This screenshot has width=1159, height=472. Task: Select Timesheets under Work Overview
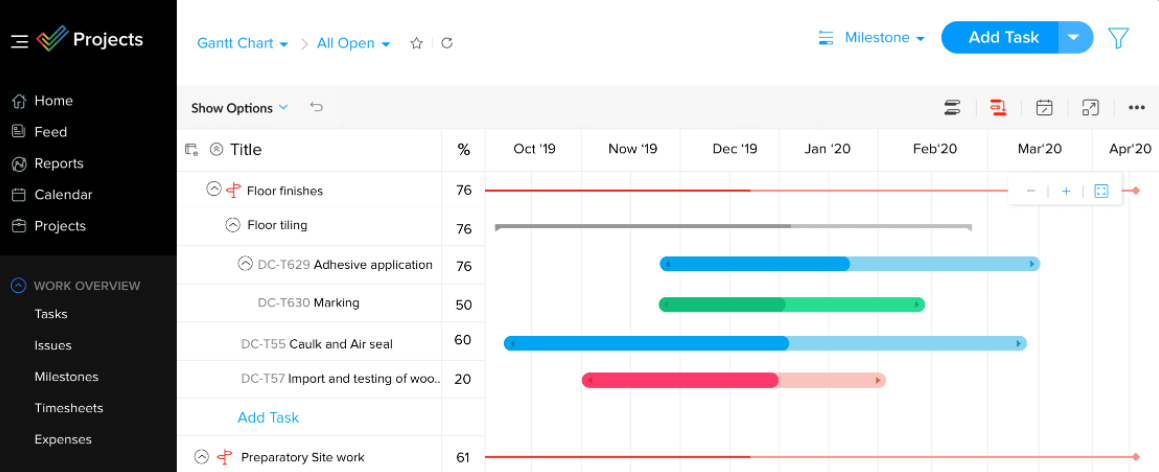click(x=68, y=408)
